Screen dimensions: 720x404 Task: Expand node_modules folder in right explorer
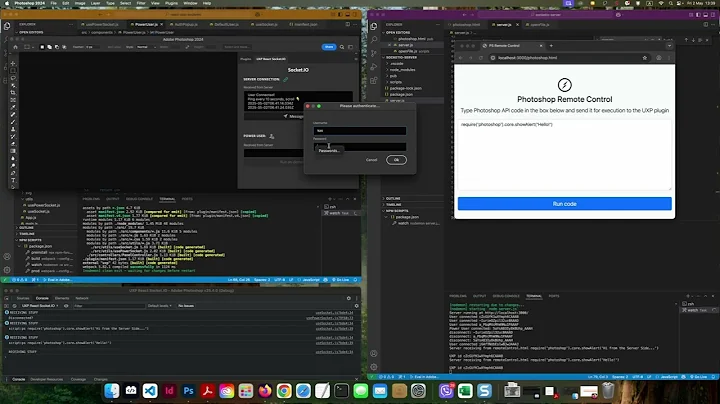point(402,70)
